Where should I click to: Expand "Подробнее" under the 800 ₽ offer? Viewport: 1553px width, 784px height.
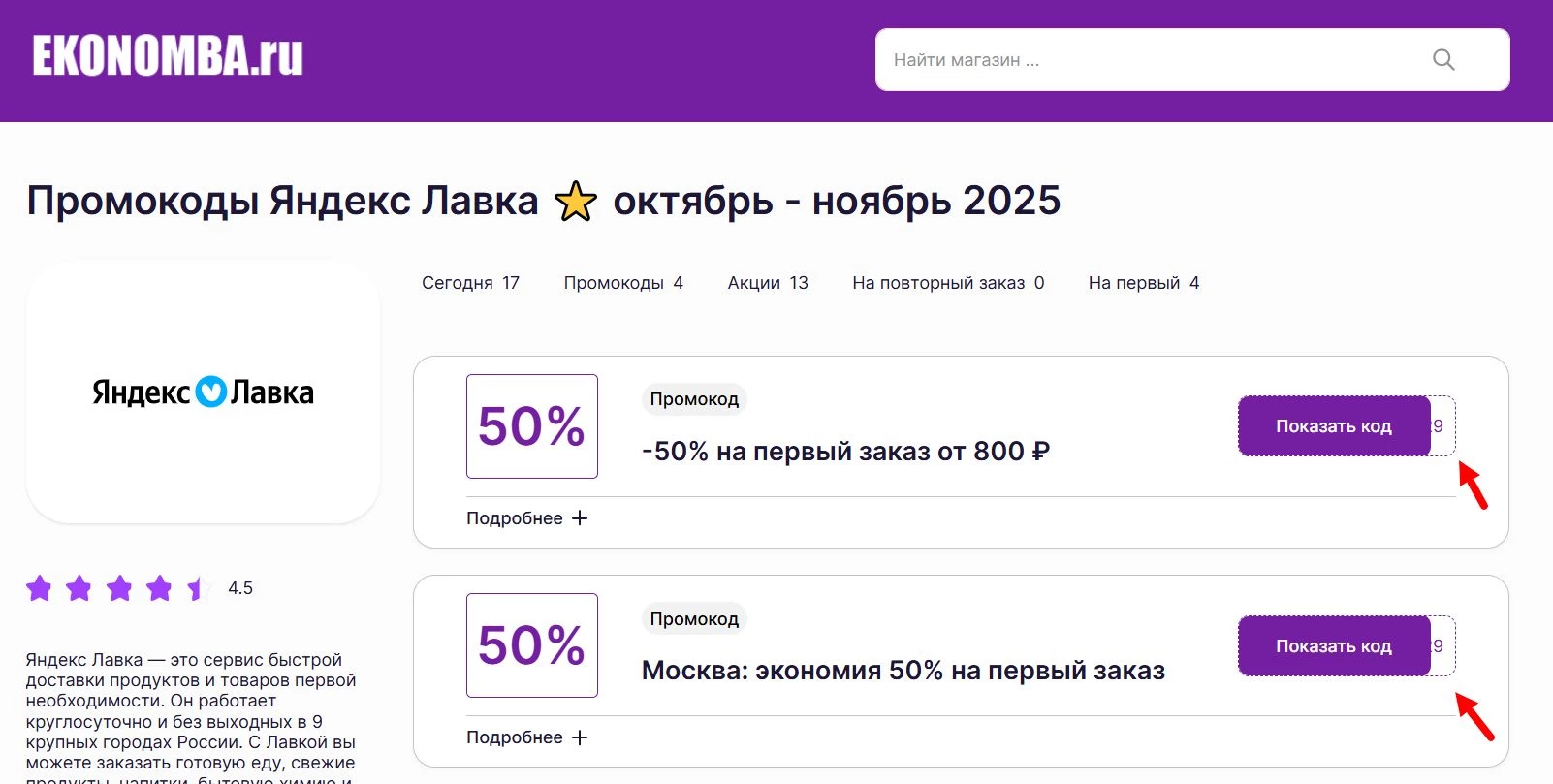pyautogui.click(x=526, y=518)
